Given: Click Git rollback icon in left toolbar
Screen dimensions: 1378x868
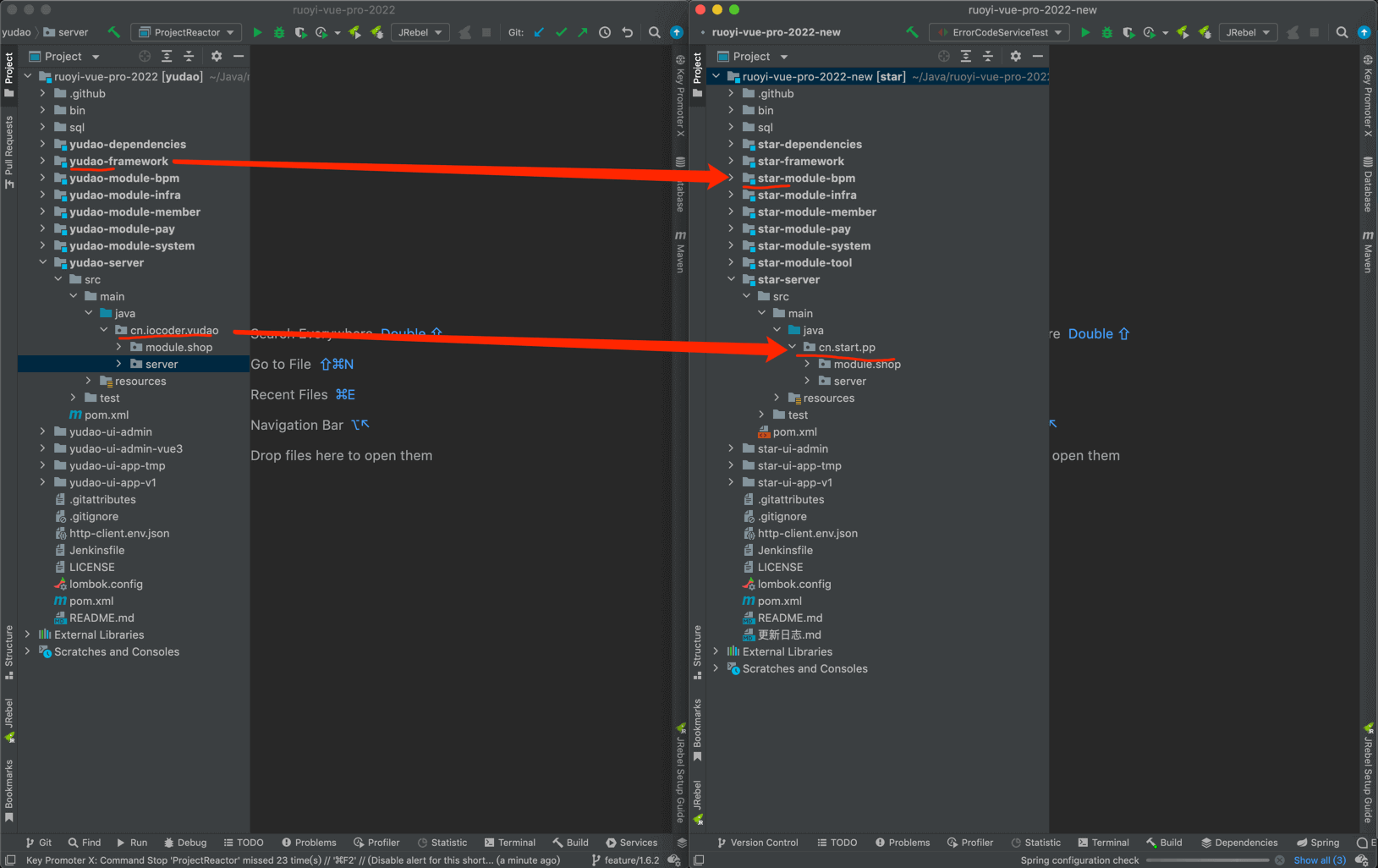Looking at the screenshot, I should 627,32.
